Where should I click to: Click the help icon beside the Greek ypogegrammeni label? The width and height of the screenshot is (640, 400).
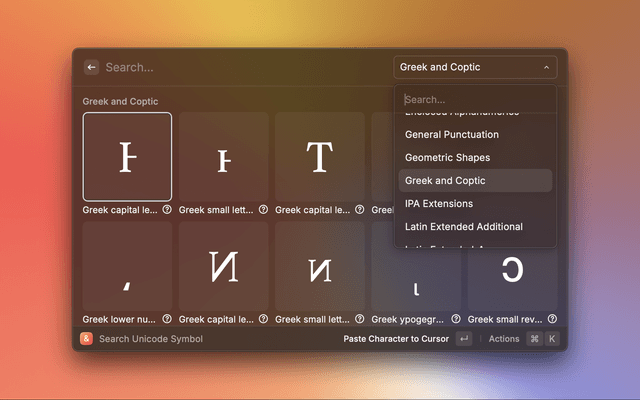click(x=456, y=319)
